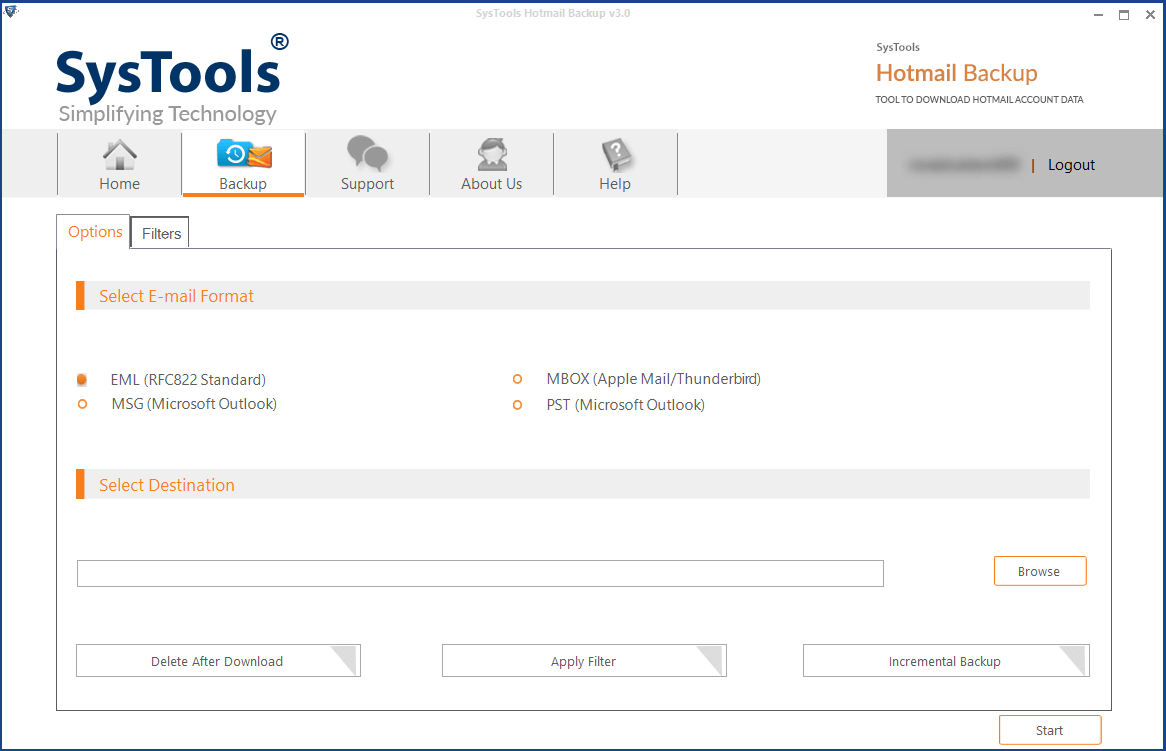Switch to the Filters tab
Screen dimensions: 1166x751
pyautogui.click(x=159, y=232)
